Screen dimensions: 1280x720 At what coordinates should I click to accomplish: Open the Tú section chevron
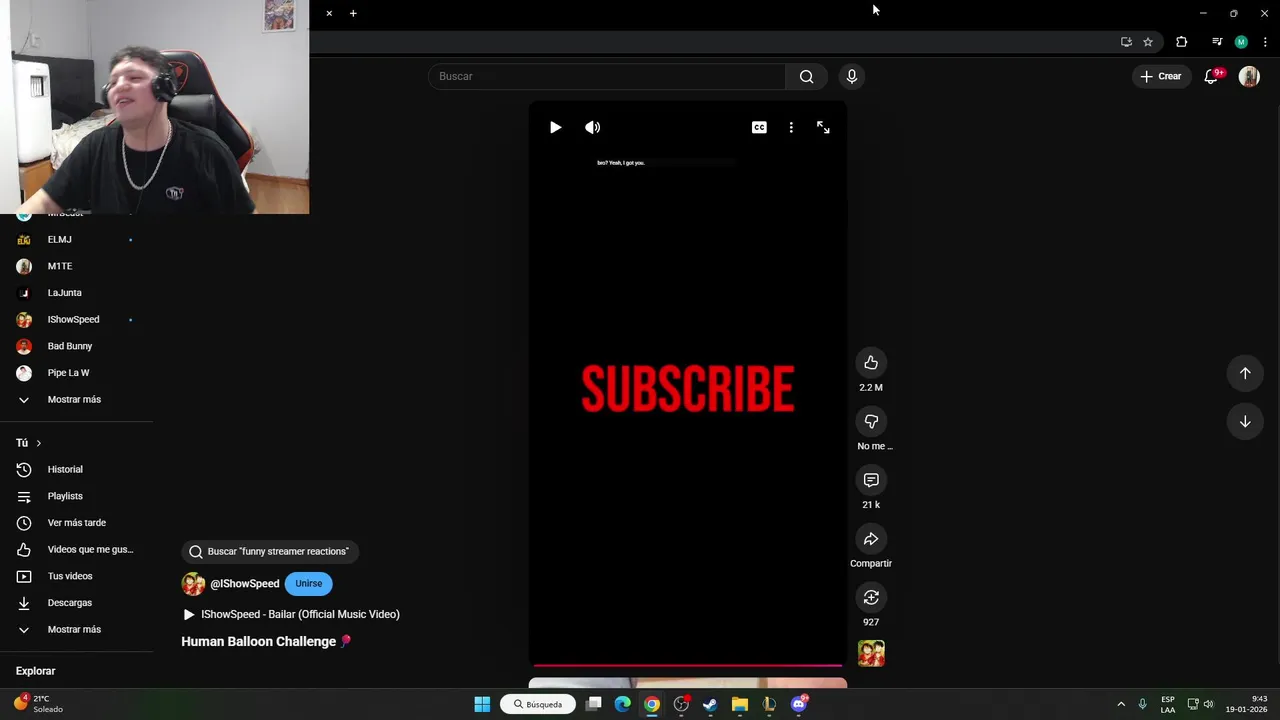click(x=39, y=443)
